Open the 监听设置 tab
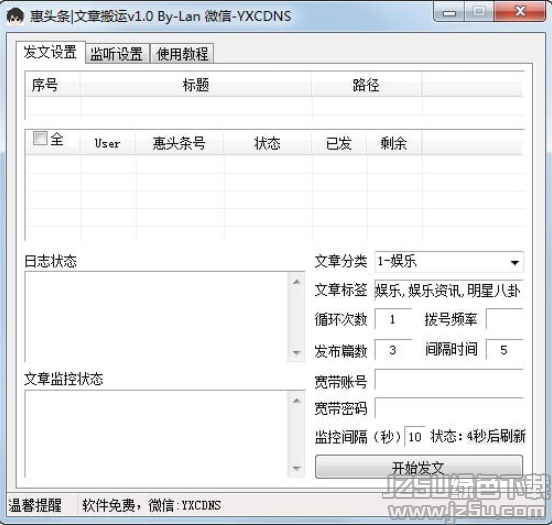The height and width of the screenshot is (525, 552). click(117, 54)
